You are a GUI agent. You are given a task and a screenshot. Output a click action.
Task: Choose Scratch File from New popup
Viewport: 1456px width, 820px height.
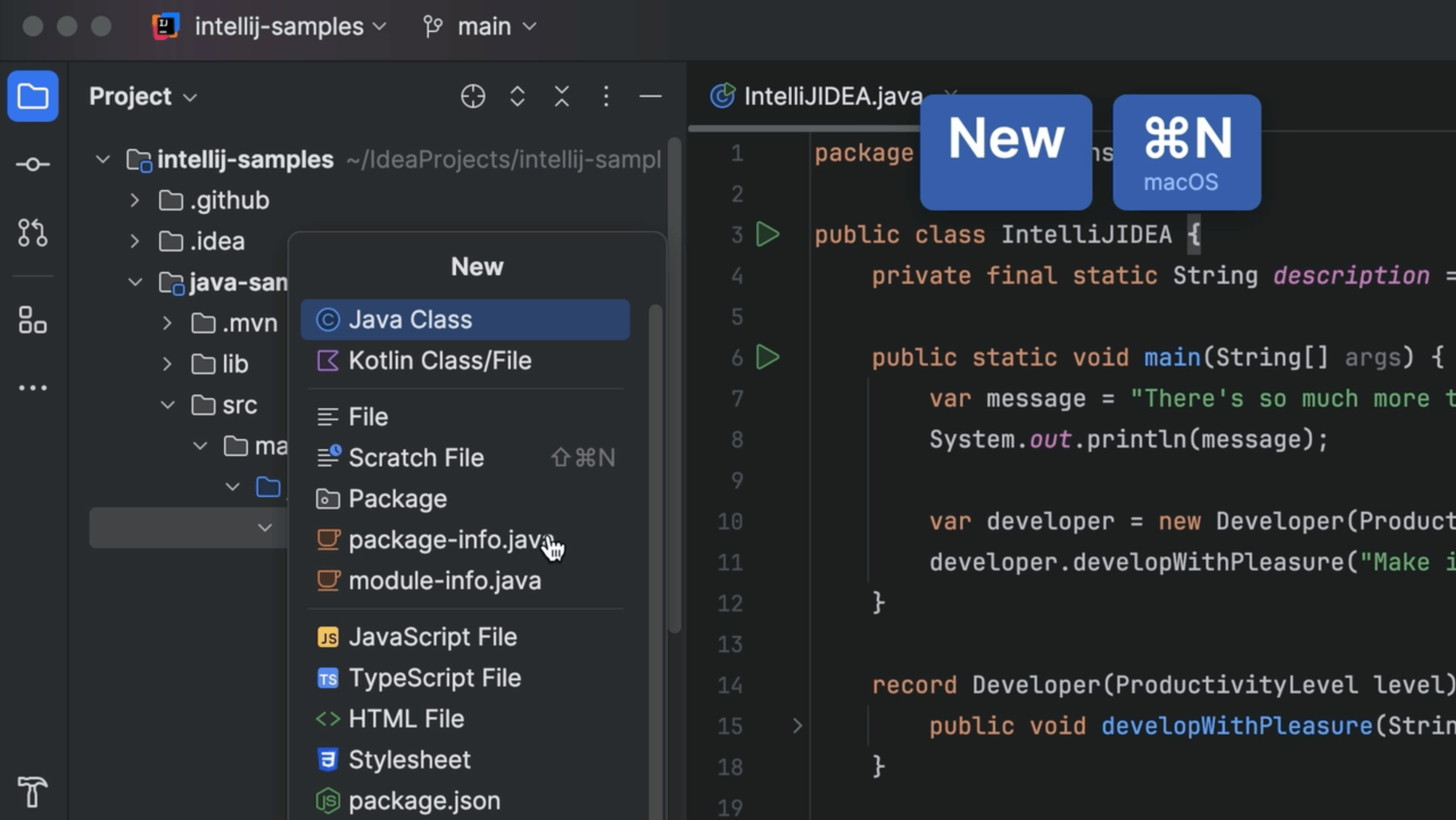coord(416,458)
